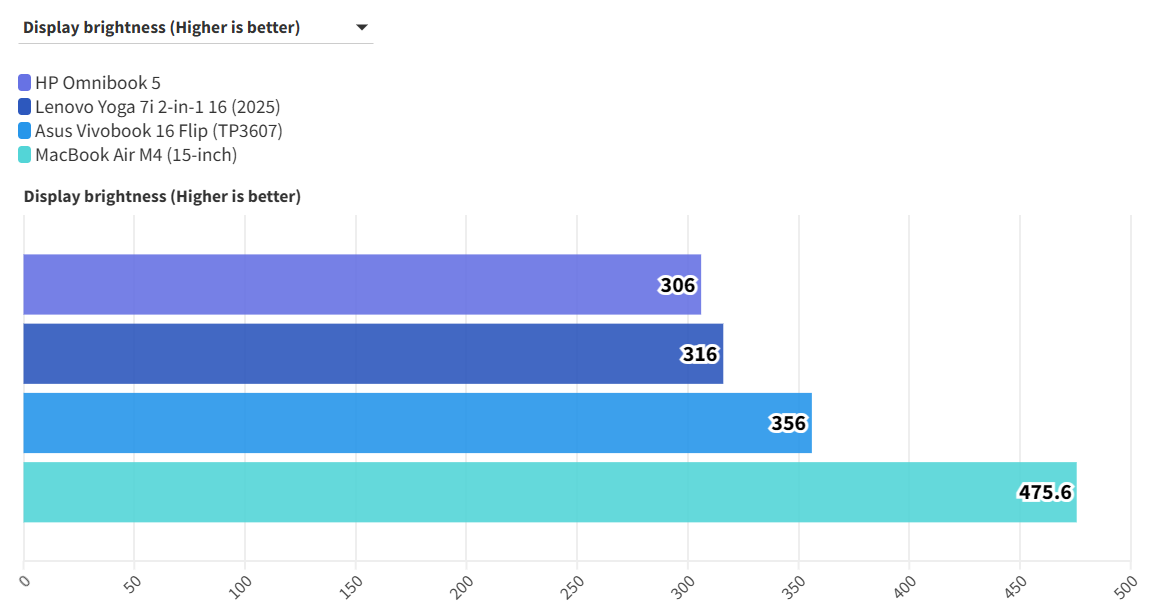
Task: Open the Display brightness benchmark dropdown
Action: (195, 28)
